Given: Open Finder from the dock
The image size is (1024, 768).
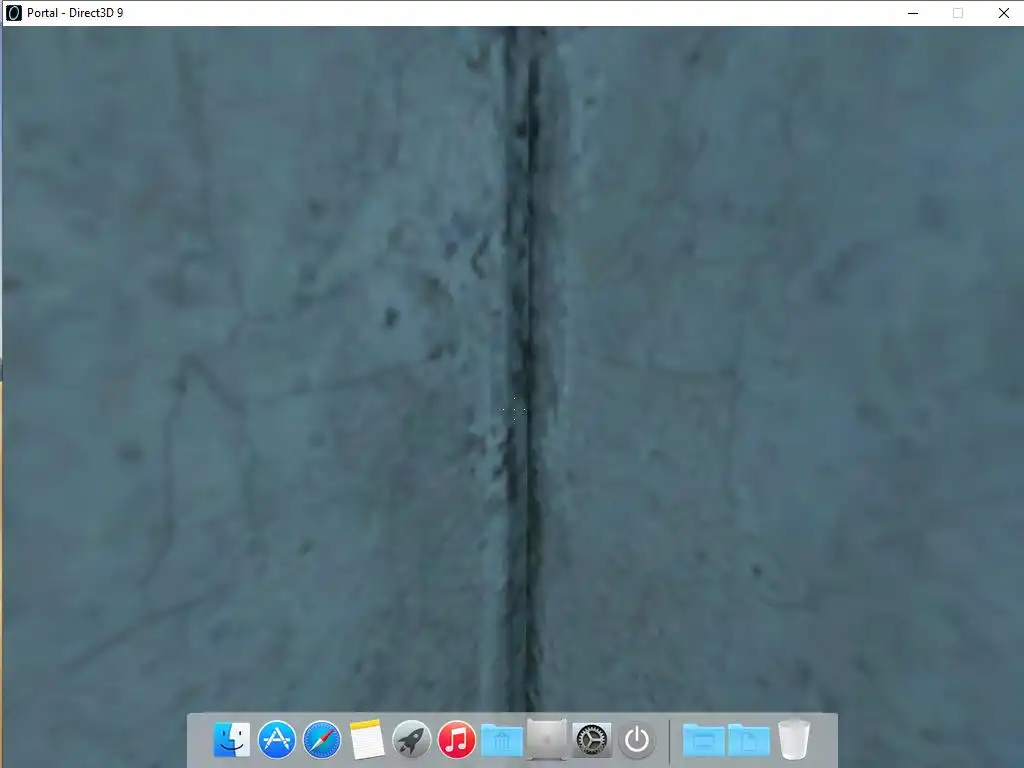Looking at the screenshot, I should point(232,740).
